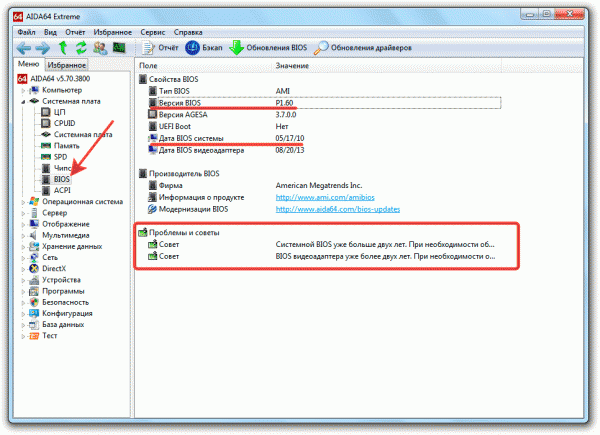
Task: Click the Хранение данных icon
Action: [34, 246]
